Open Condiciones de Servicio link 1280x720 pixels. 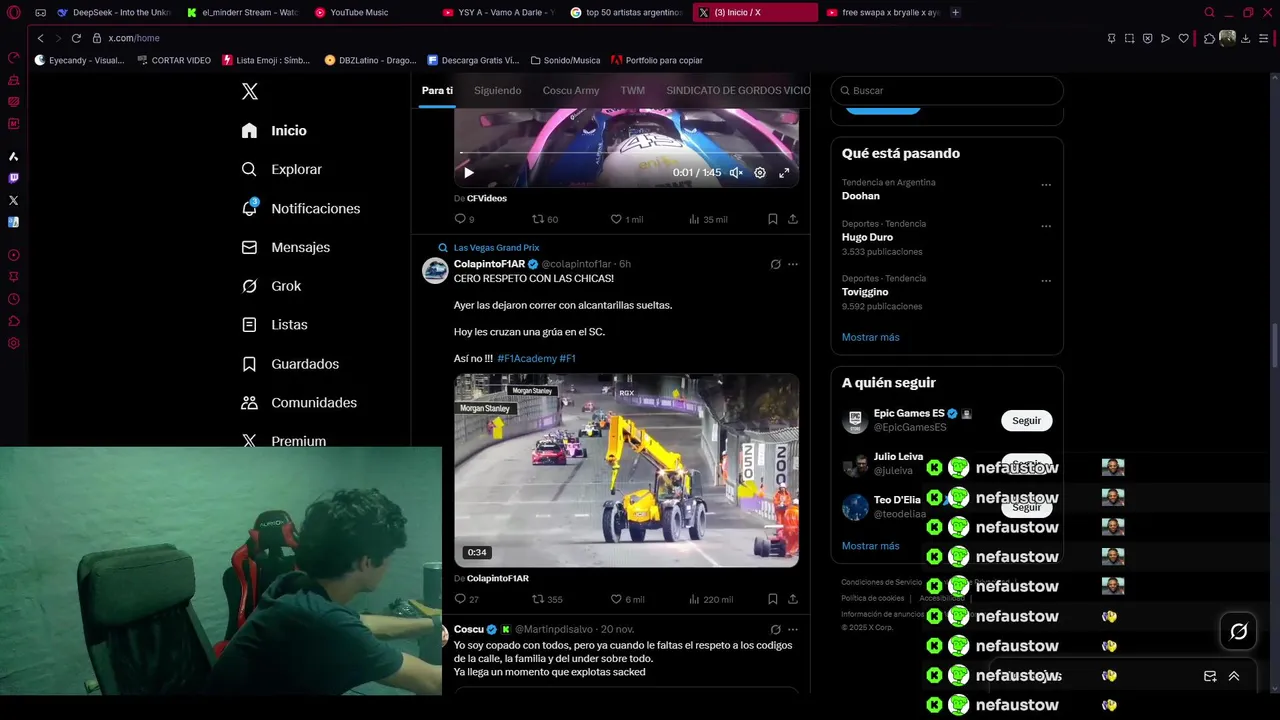(x=881, y=582)
